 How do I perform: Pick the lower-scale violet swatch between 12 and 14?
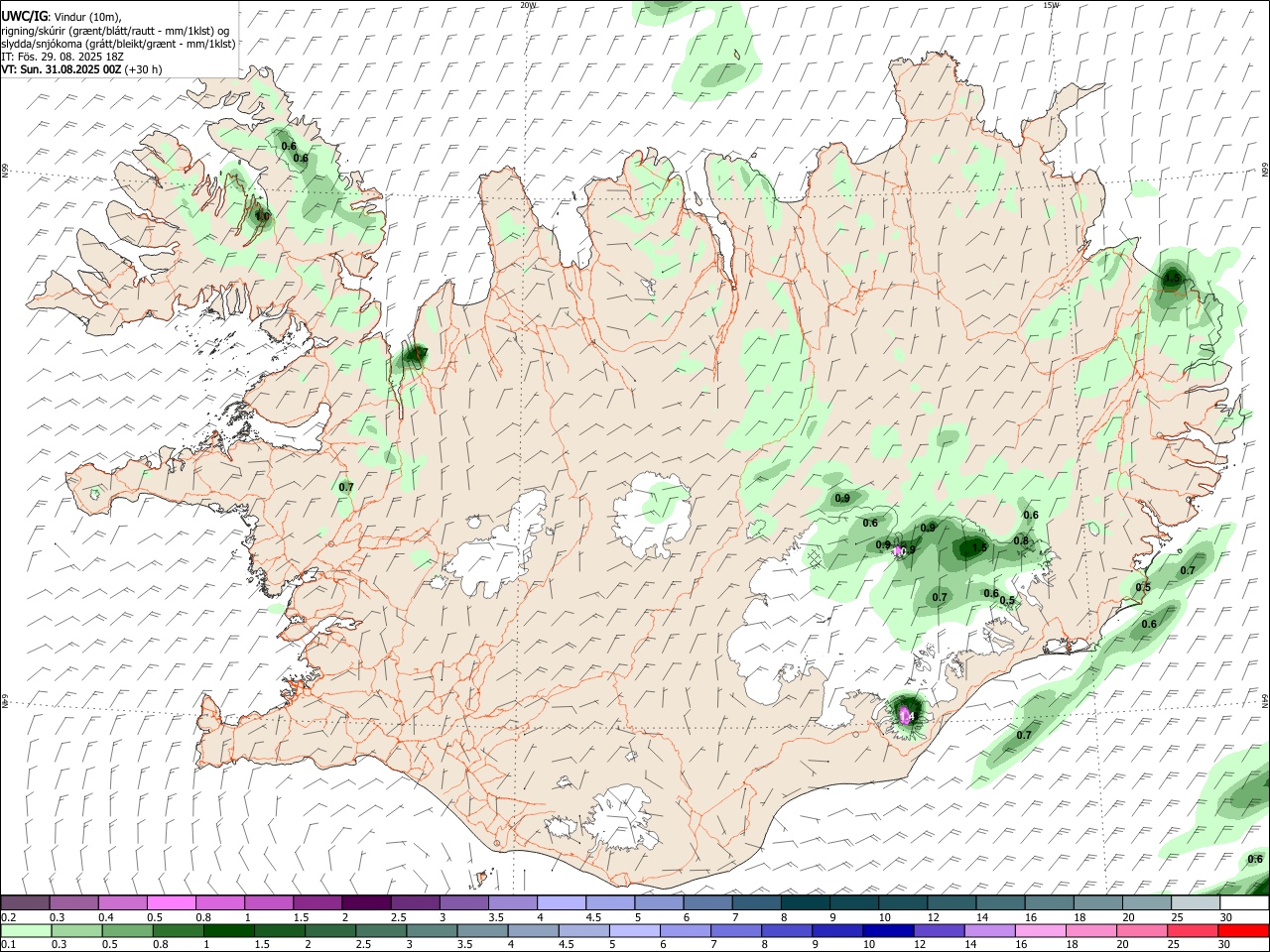(938, 930)
